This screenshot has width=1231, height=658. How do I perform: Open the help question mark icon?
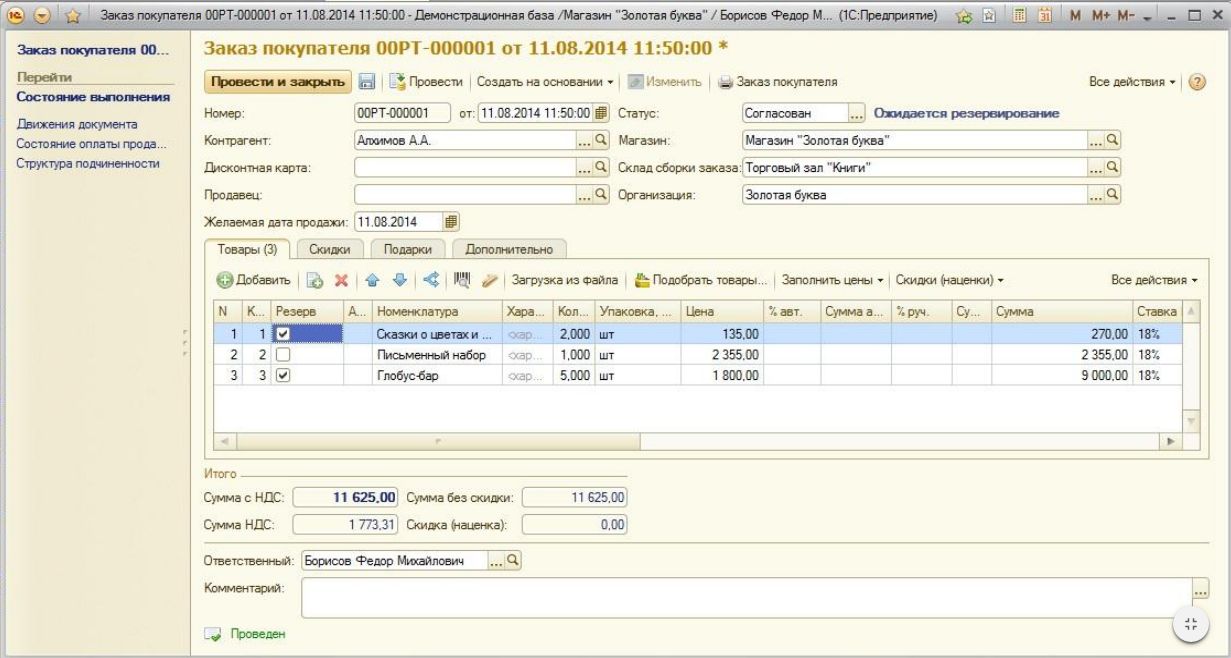point(1197,82)
